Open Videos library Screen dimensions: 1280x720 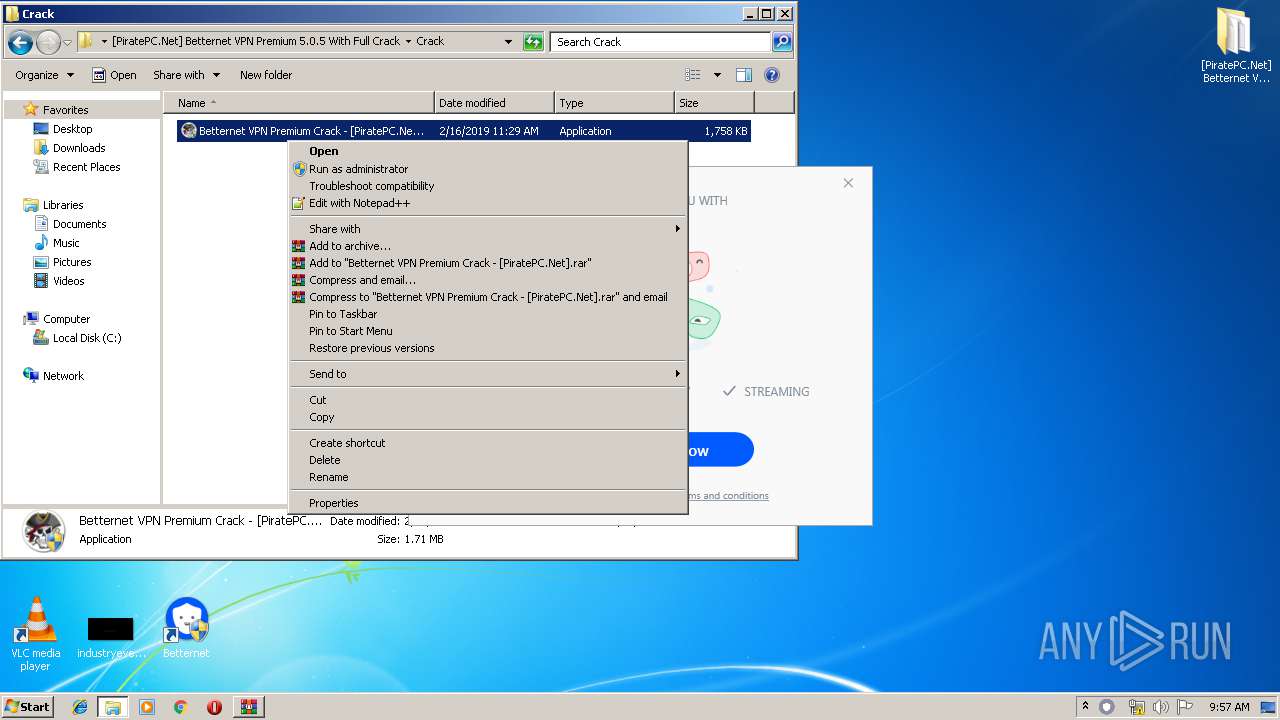tap(68, 281)
